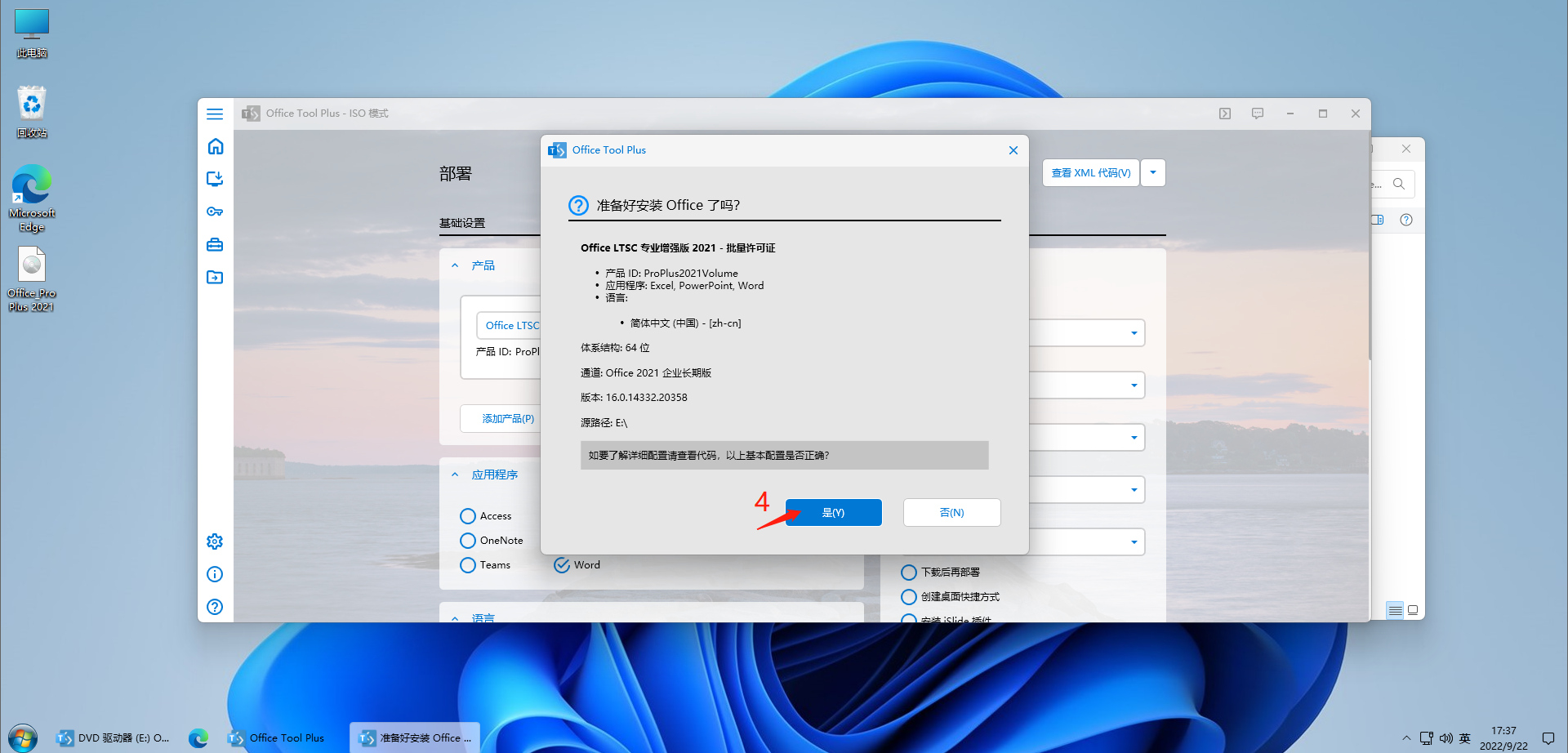This screenshot has width=1568, height=753.
Task: Open the dropdown arrow next to 查看 XML 代码
Action: (x=1153, y=172)
